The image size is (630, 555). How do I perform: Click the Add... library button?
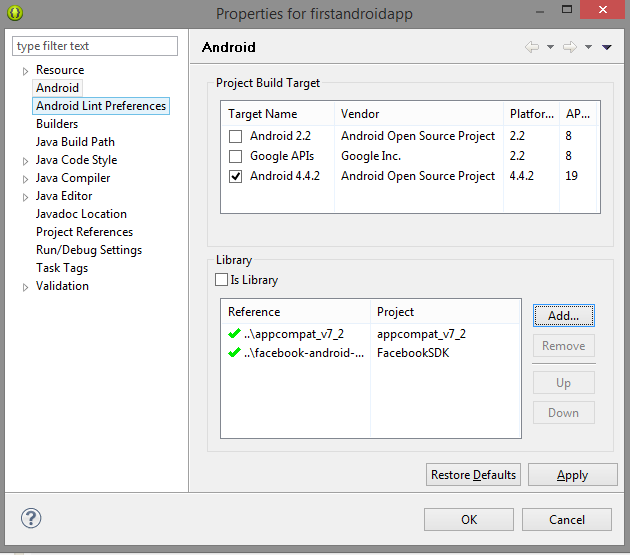(564, 315)
